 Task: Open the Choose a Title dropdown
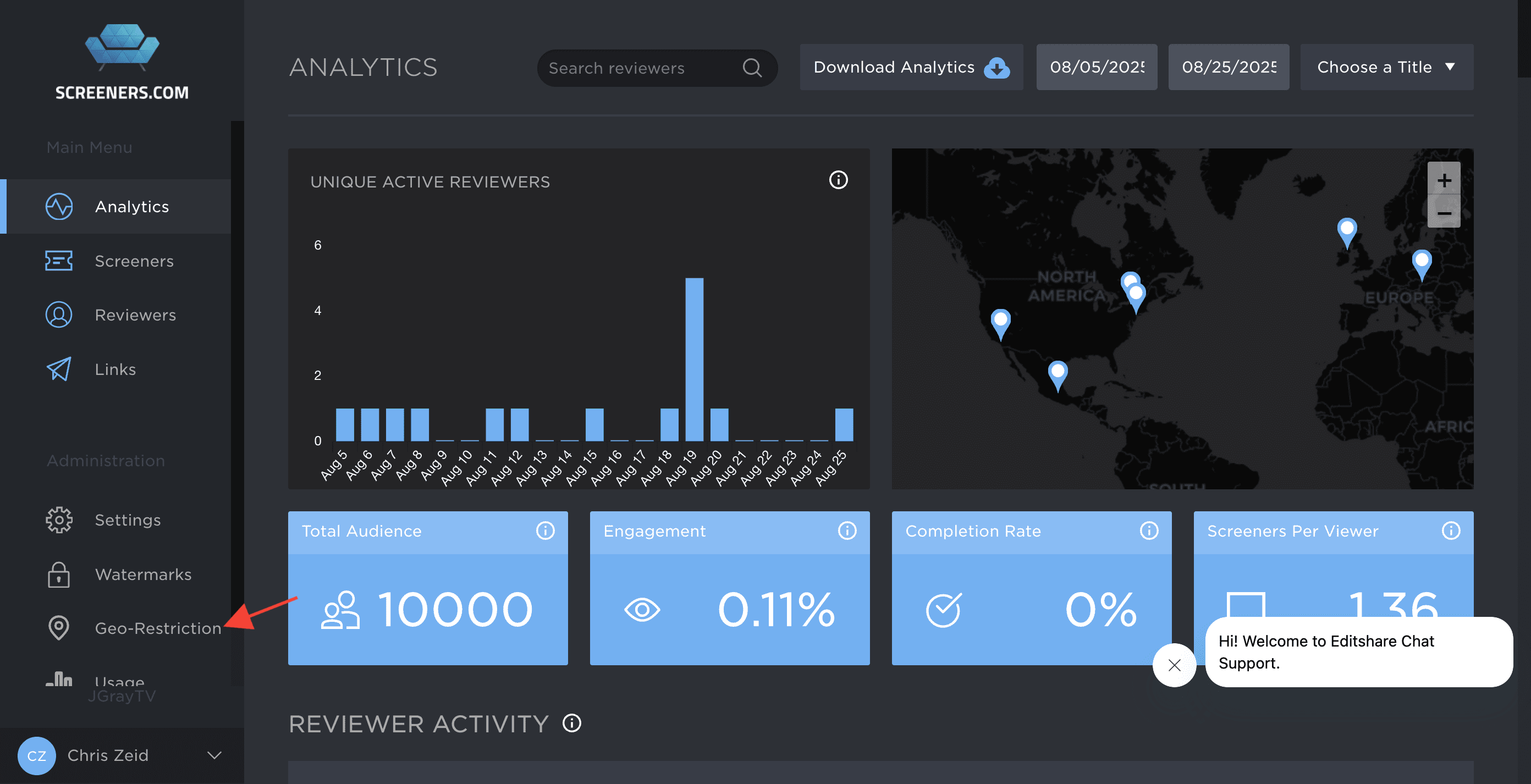coord(1386,67)
